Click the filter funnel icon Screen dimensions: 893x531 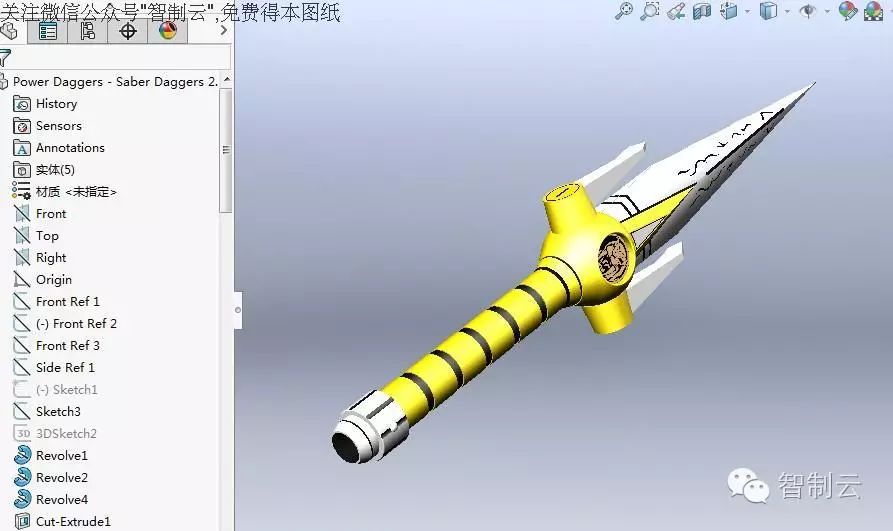point(5,58)
